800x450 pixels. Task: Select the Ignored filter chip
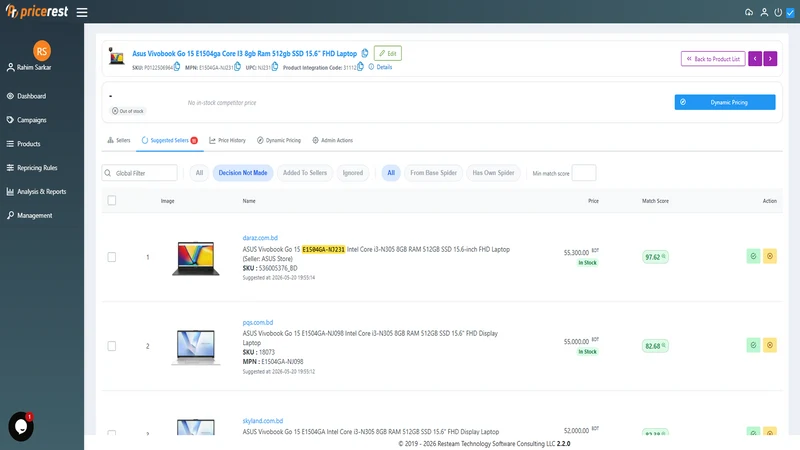[x=353, y=173]
